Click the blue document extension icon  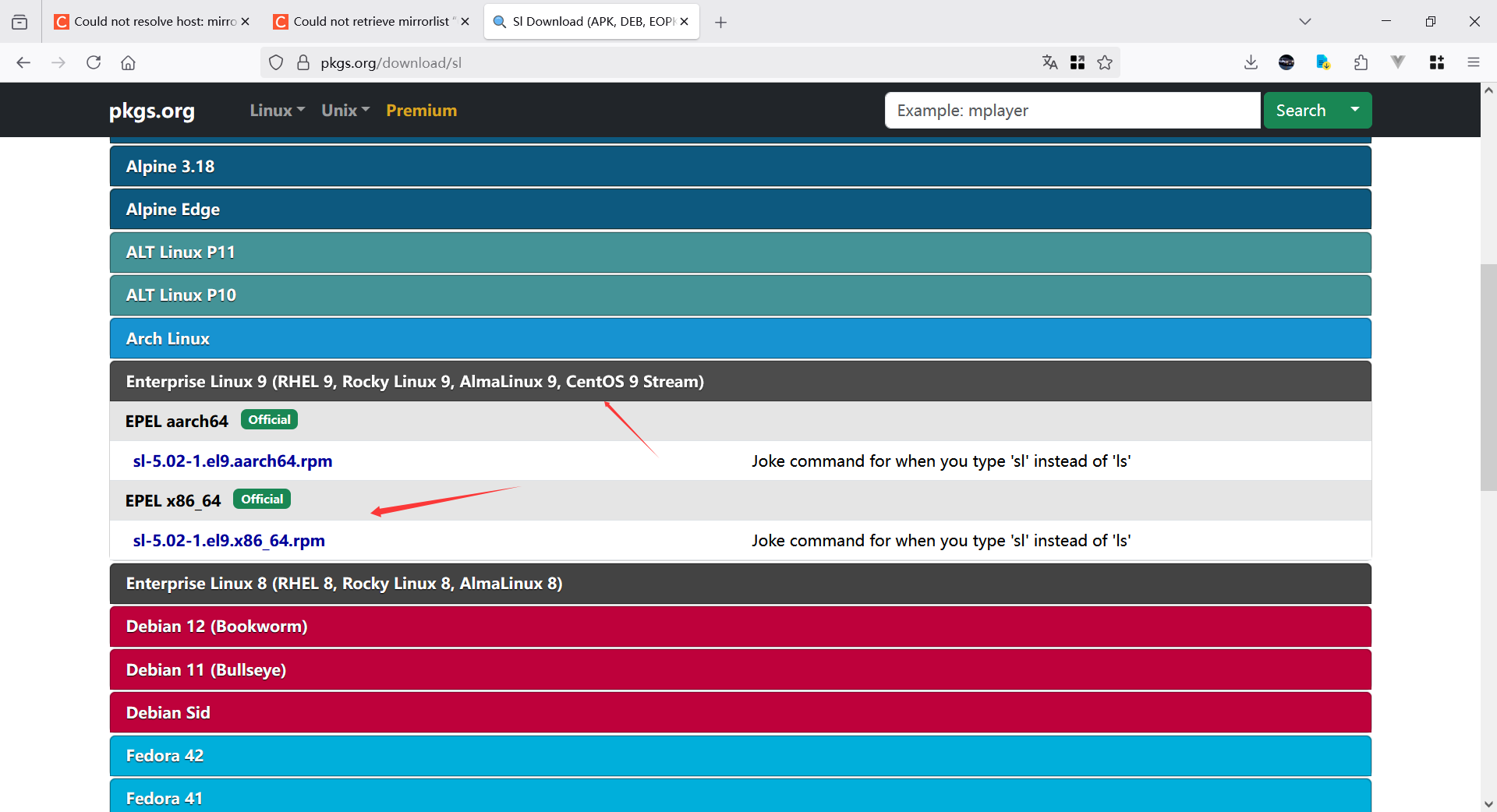pos(1323,62)
